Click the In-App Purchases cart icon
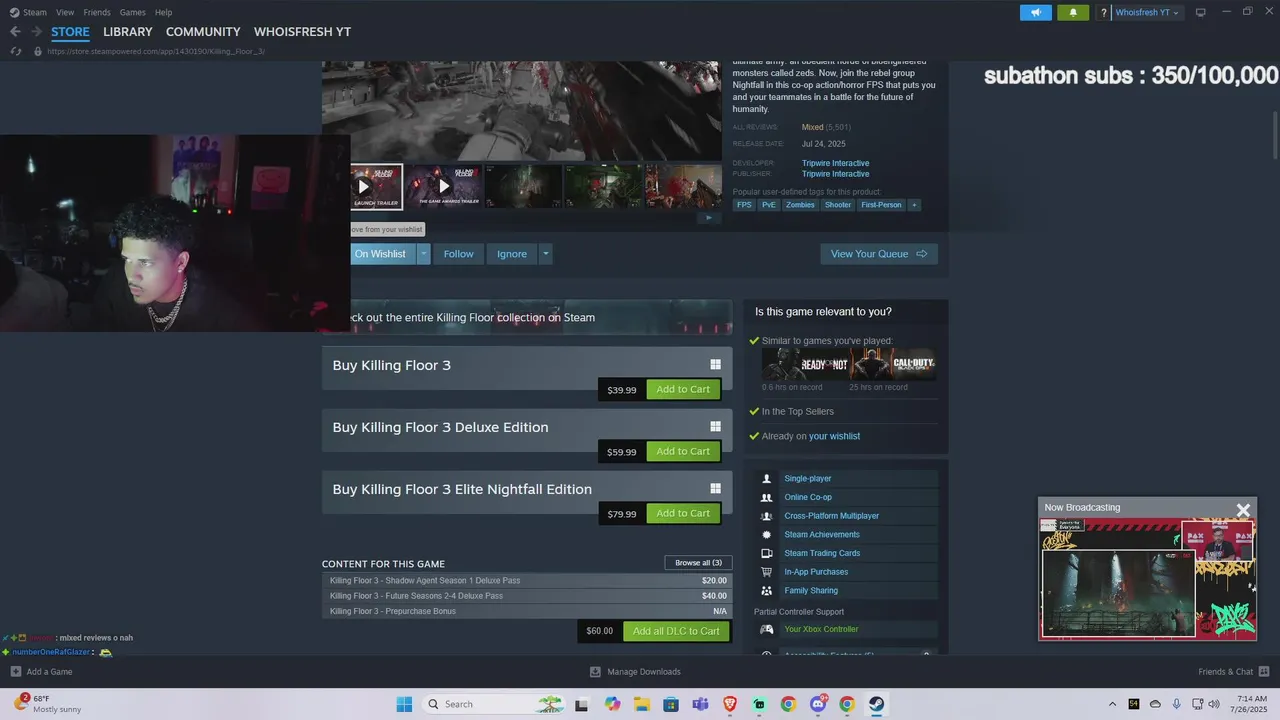1280x720 pixels. point(766,572)
